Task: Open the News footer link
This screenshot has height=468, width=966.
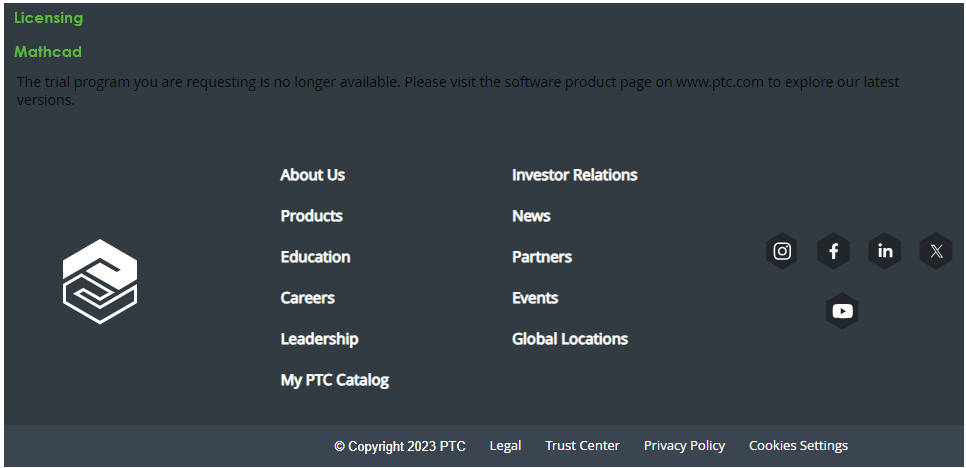Action: click(531, 216)
